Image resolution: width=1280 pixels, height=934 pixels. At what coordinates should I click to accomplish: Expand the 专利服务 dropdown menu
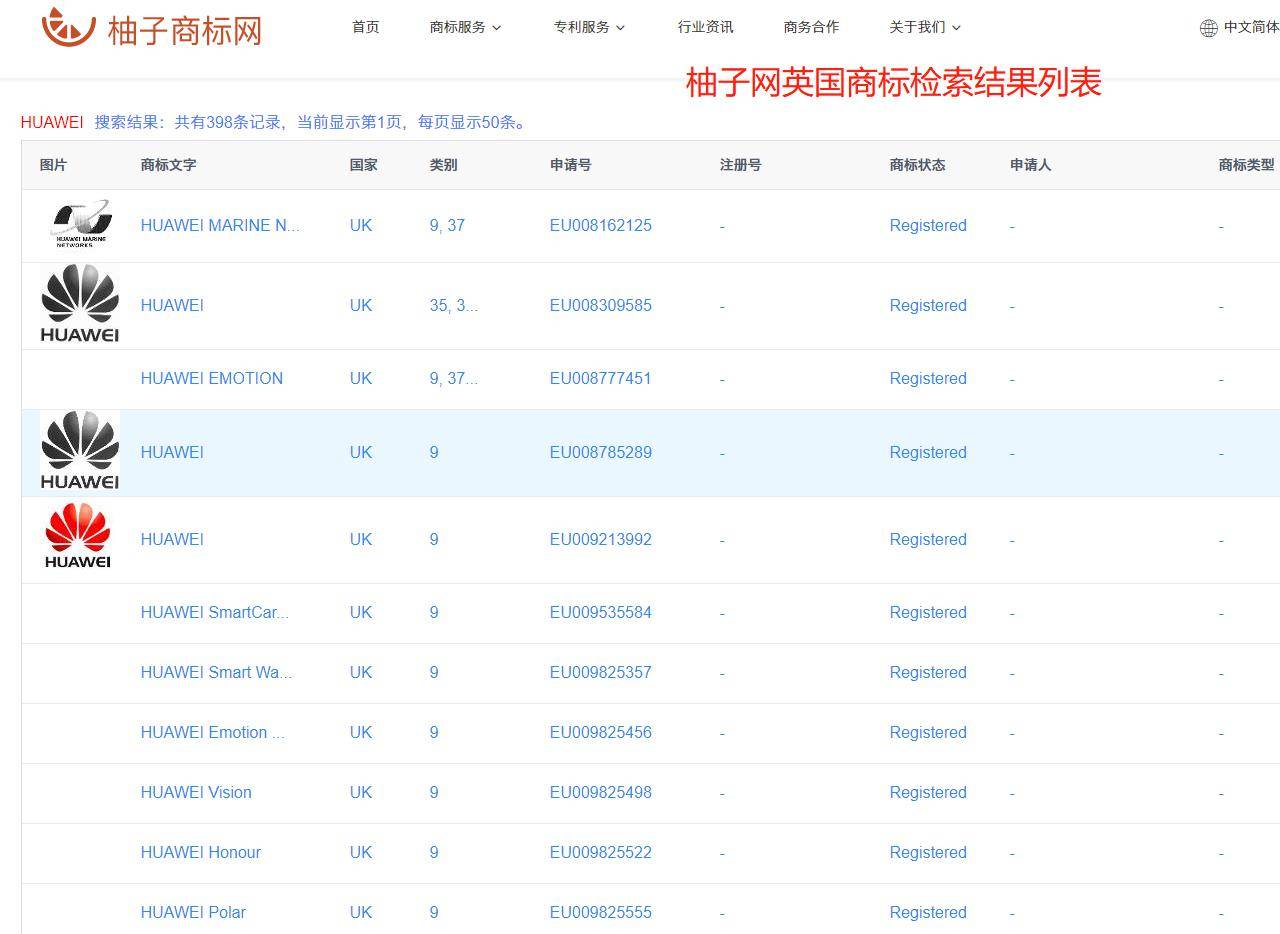(x=589, y=27)
